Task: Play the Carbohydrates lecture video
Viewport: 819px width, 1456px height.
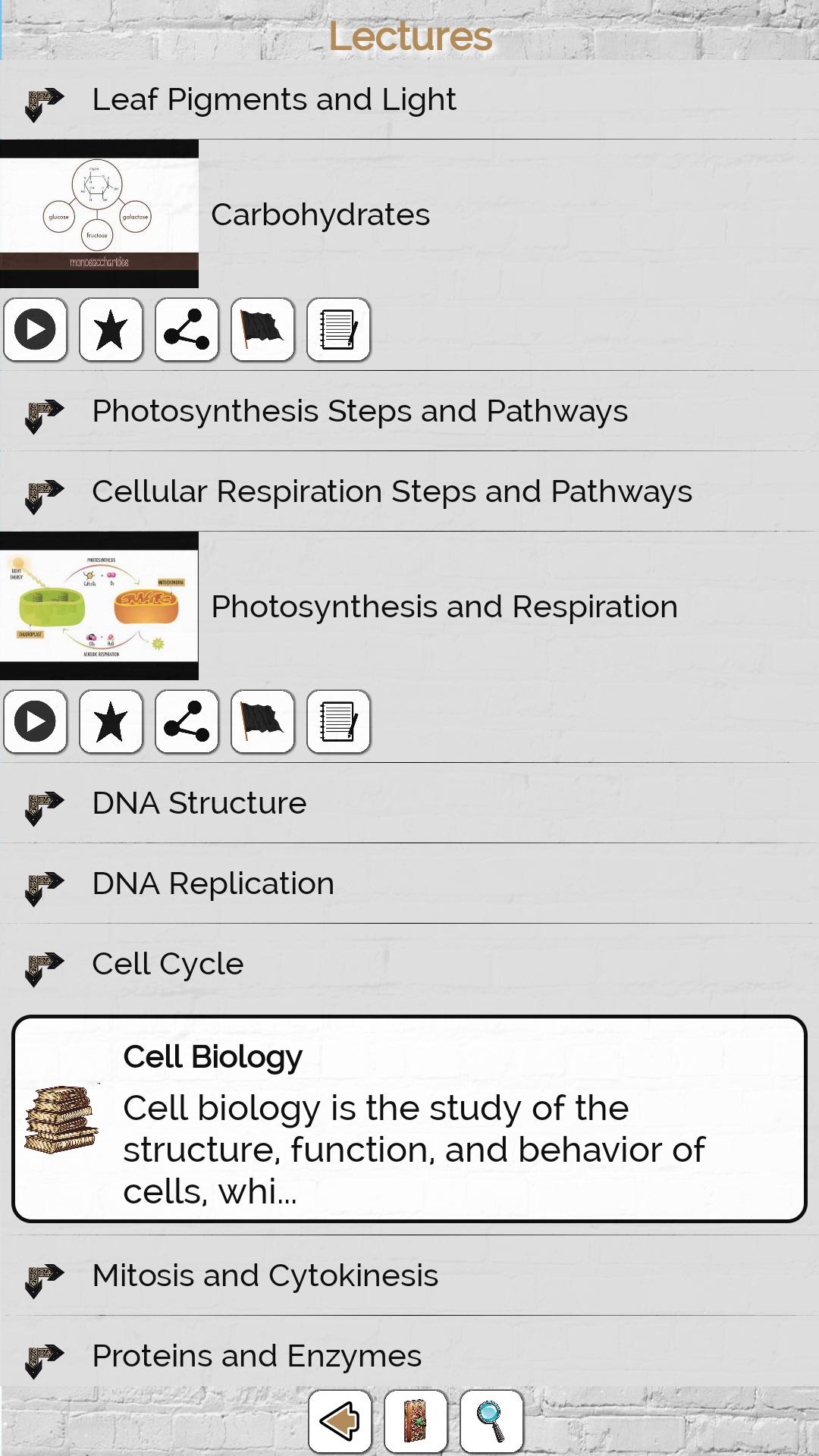Action: (x=35, y=330)
